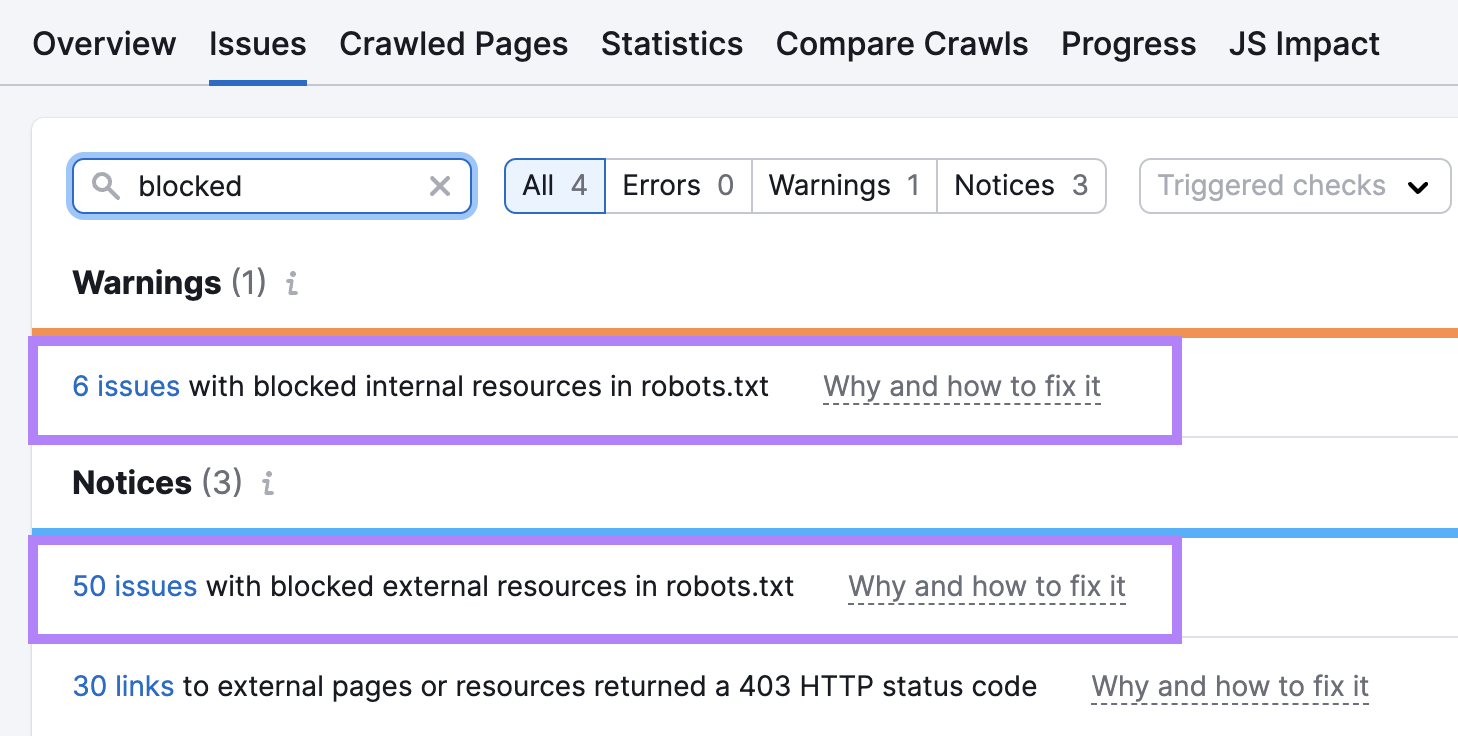The height and width of the screenshot is (736, 1458).
Task: Open the 30 links returning 403 status
Action: tap(123, 686)
